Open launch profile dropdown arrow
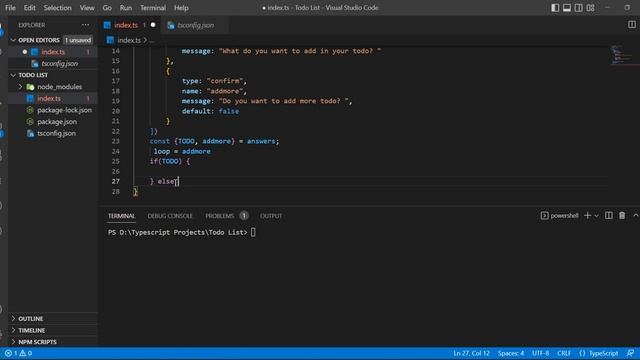The width and height of the screenshot is (640, 360). point(596,216)
